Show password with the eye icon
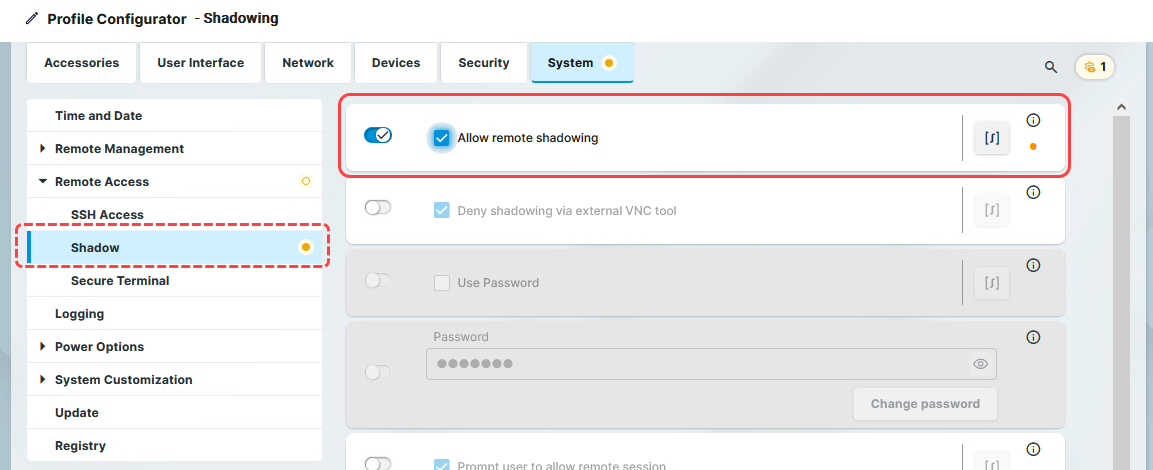Screen dimensions: 1153x470 (x=980, y=364)
